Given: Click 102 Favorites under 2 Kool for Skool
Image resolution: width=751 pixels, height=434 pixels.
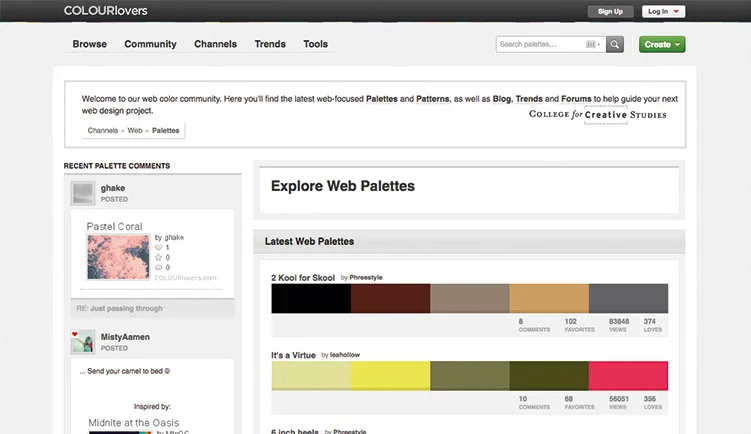Looking at the screenshot, I should (x=580, y=325).
